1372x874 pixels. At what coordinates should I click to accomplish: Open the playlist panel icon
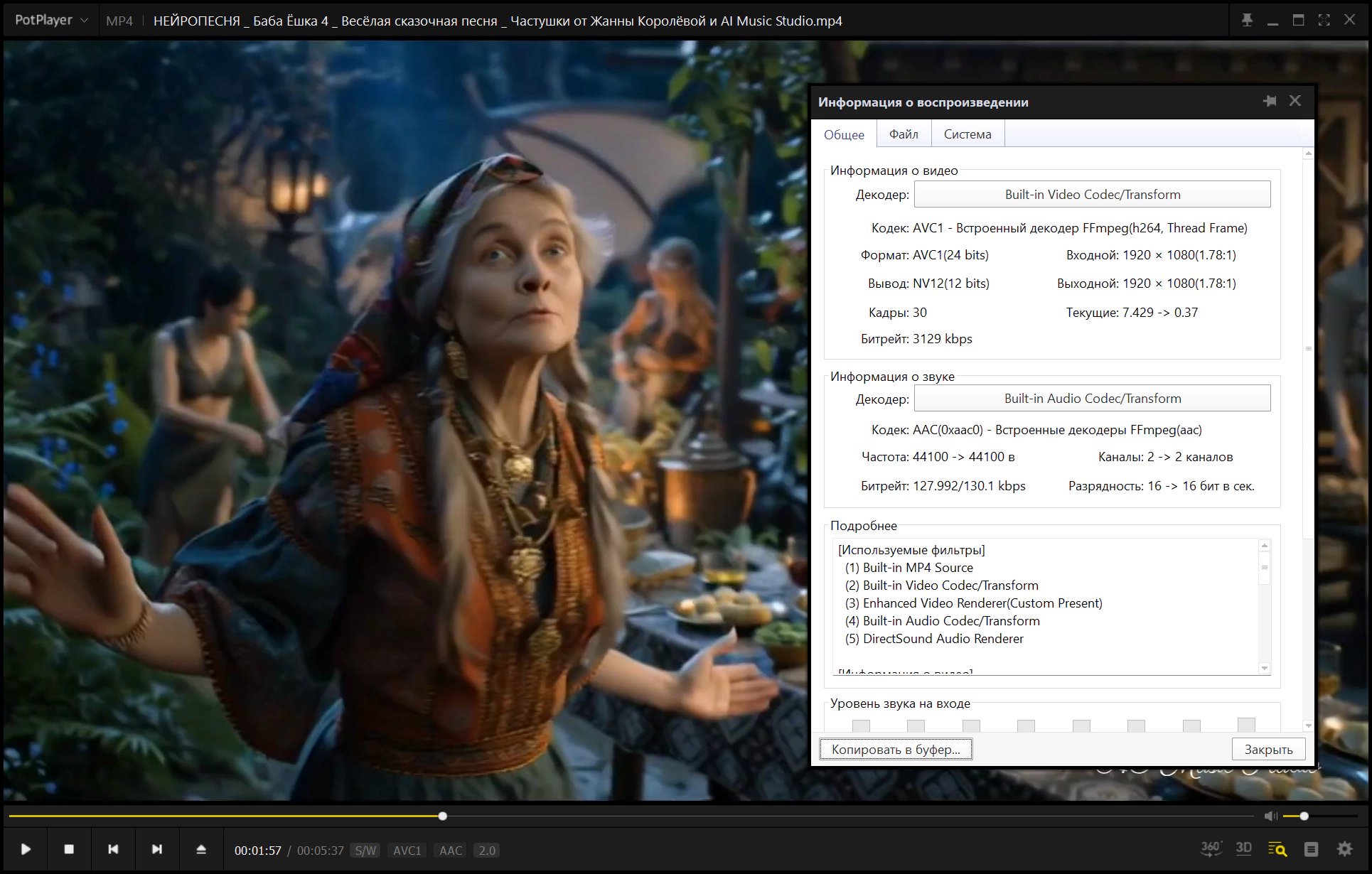click(x=1312, y=849)
